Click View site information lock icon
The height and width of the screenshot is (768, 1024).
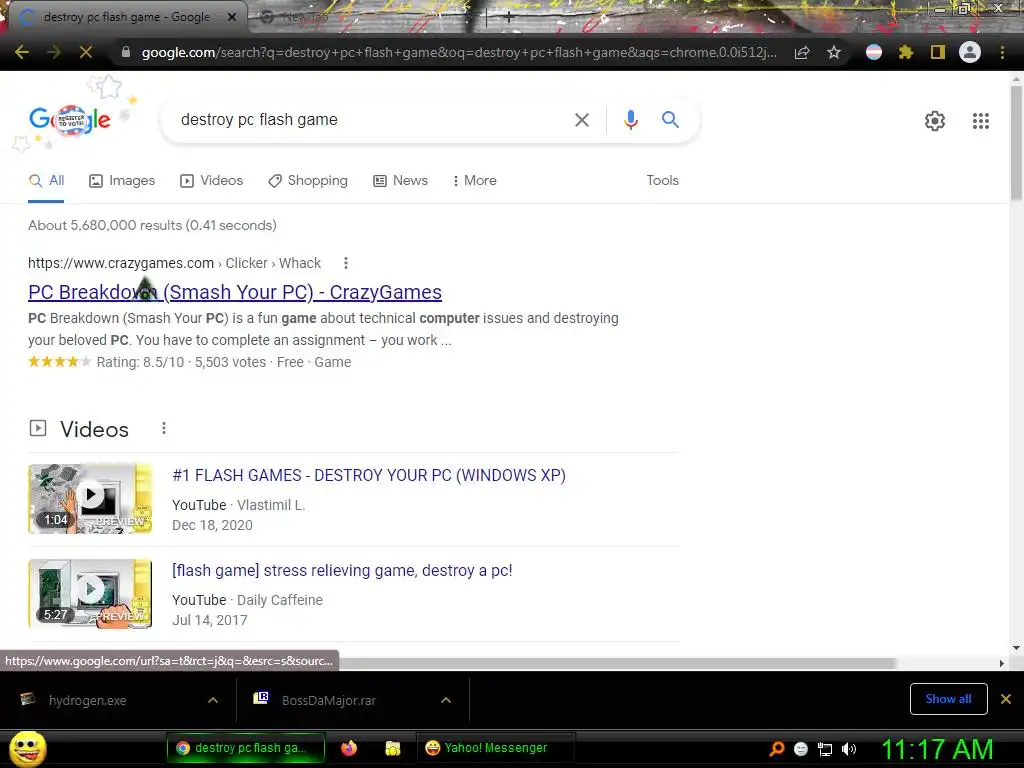click(x=126, y=52)
